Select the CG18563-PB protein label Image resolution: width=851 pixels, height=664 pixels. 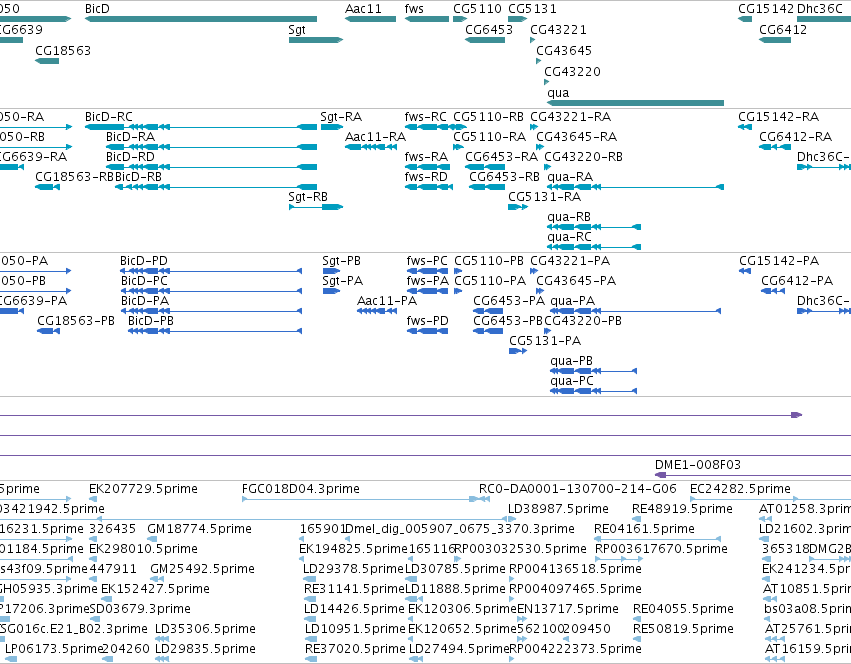click(x=76, y=321)
